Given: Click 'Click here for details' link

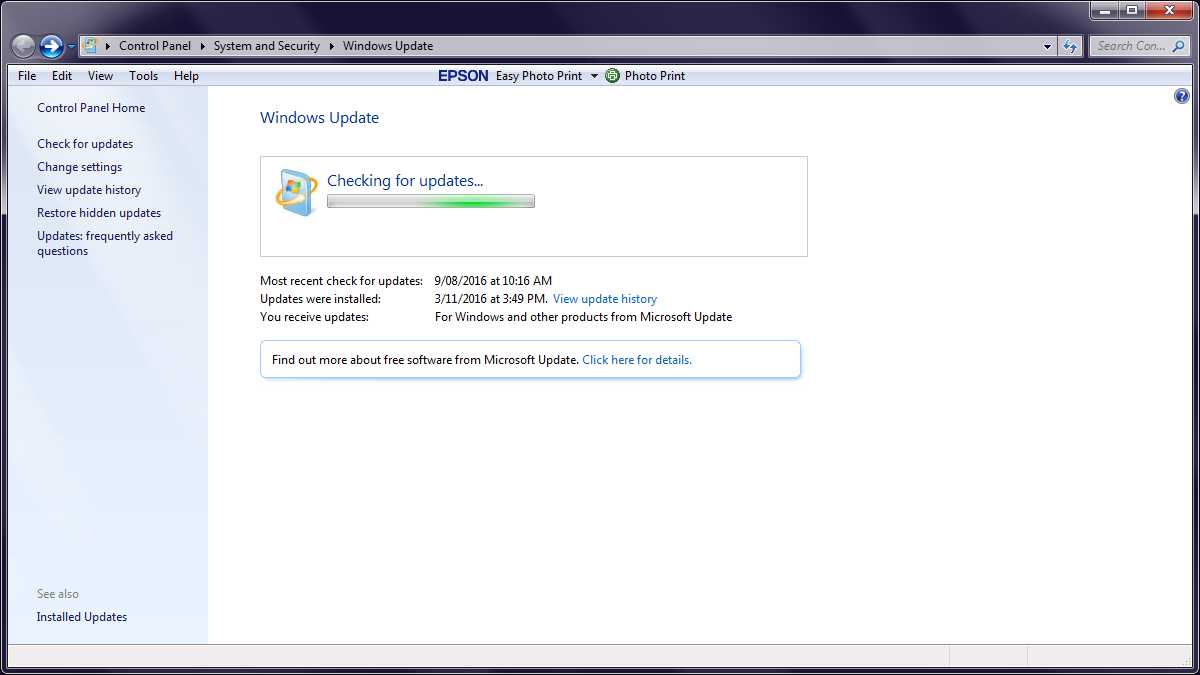Looking at the screenshot, I should coord(637,360).
